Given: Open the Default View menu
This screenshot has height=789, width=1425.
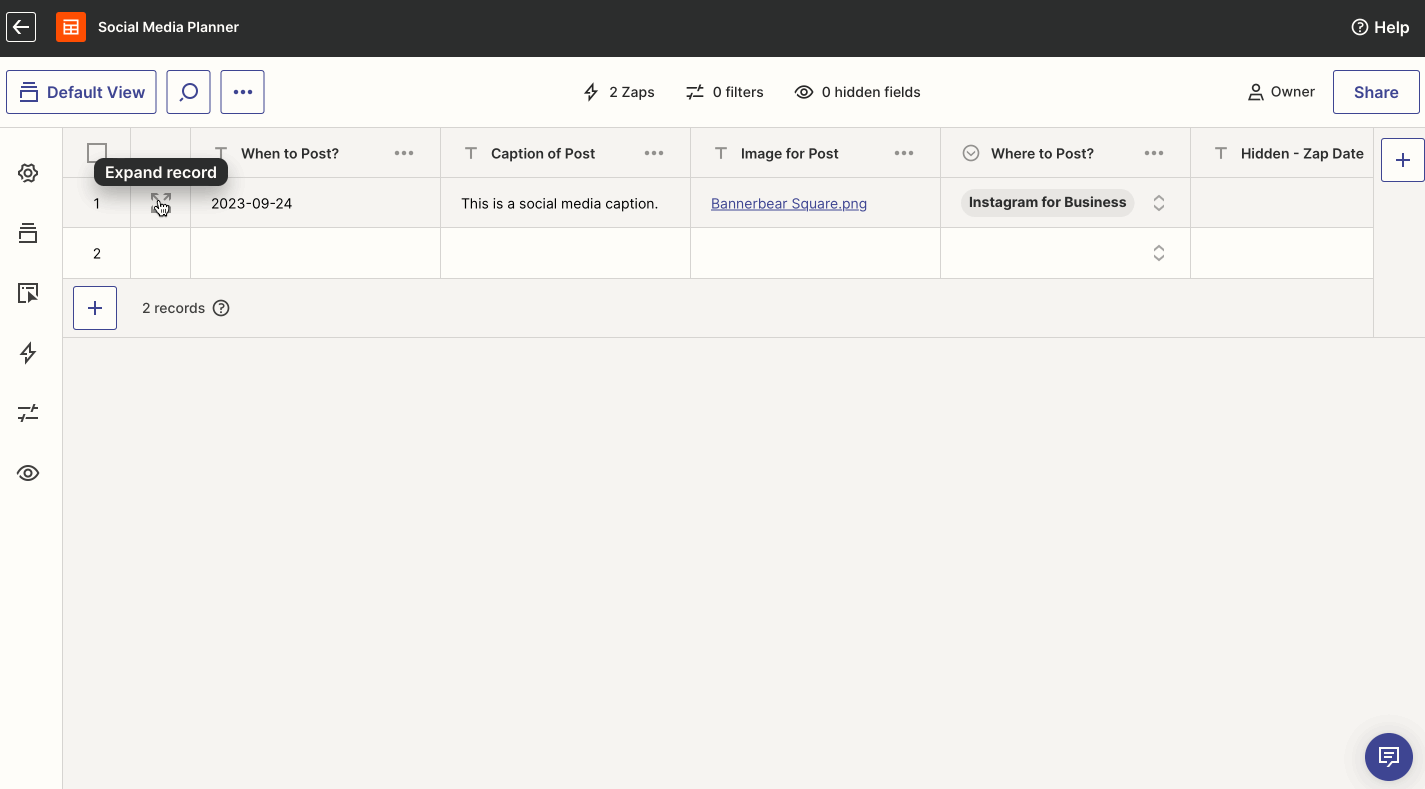Looking at the screenshot, I should [x=81, y=91].
